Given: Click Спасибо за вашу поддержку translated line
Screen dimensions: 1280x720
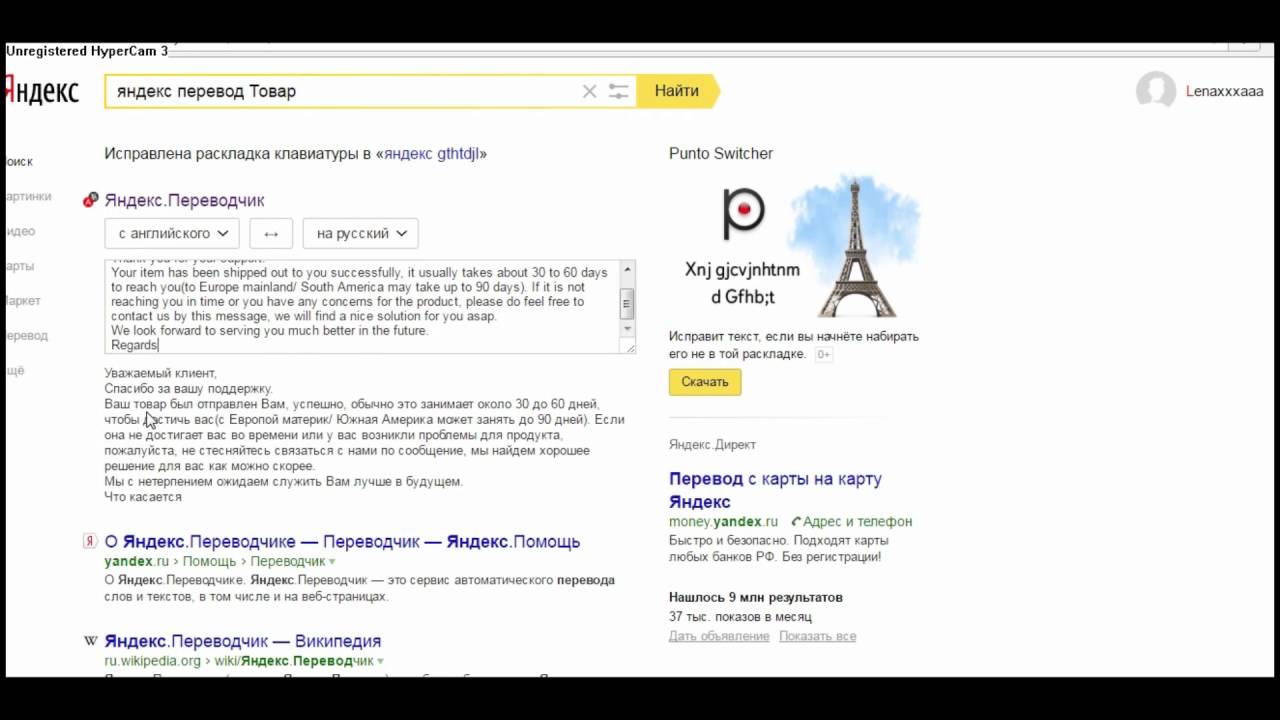Looking at the screenshot, I should pyautogui.click(x=188, y=389).
